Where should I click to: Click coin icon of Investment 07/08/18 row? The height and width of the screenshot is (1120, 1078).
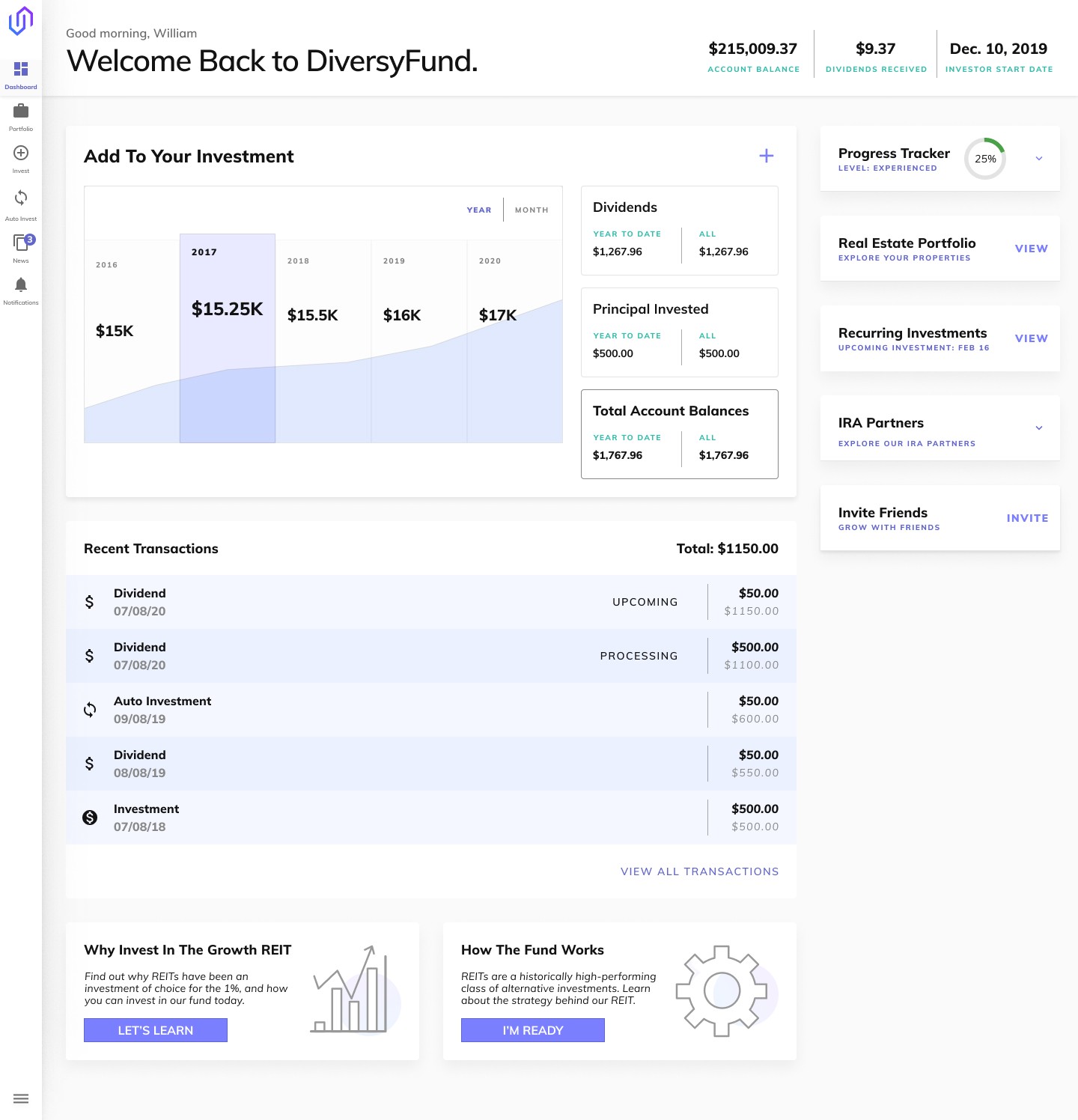pyautogui.click(x=90, y=818)
